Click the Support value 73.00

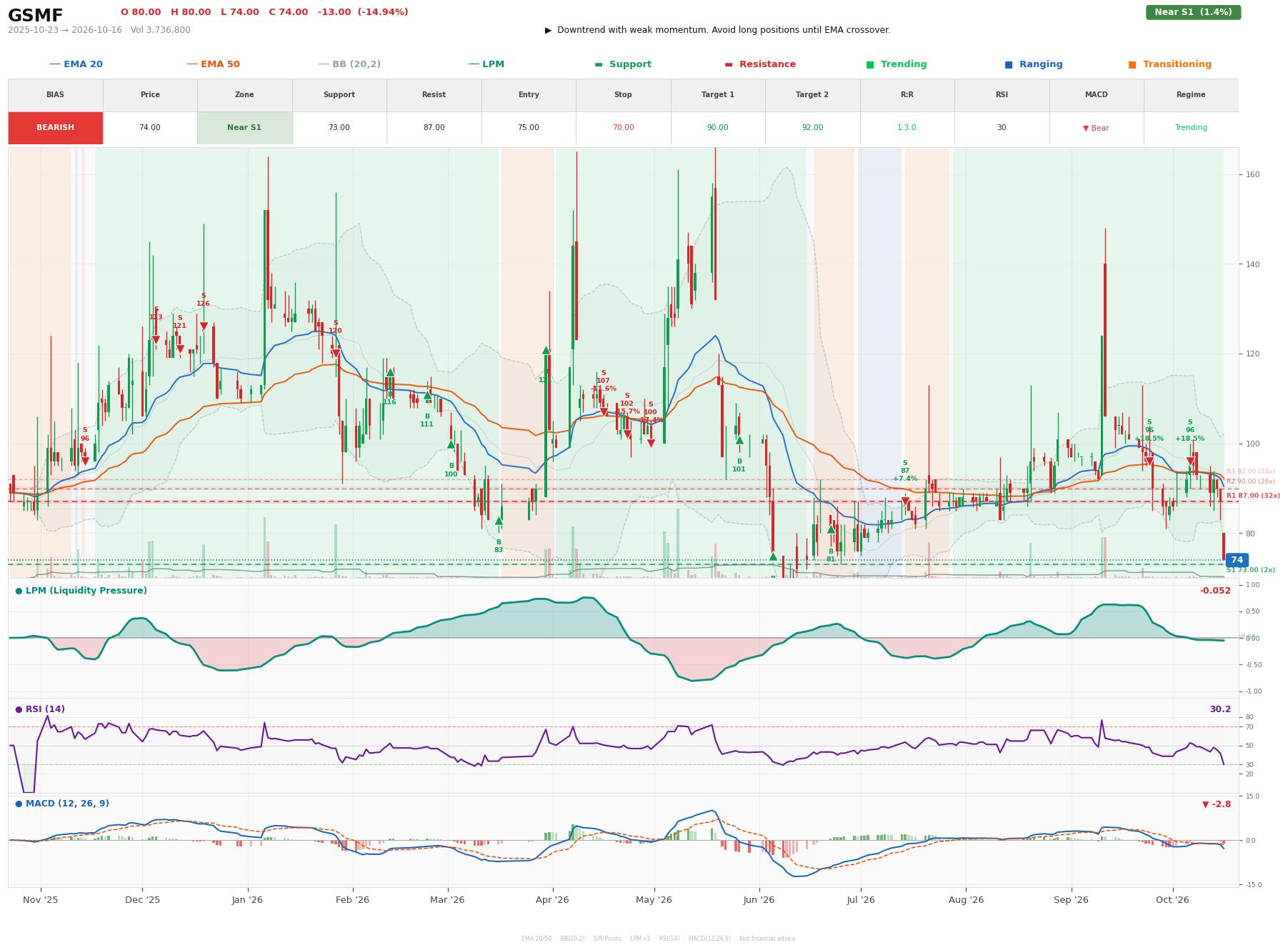[339, 128]
